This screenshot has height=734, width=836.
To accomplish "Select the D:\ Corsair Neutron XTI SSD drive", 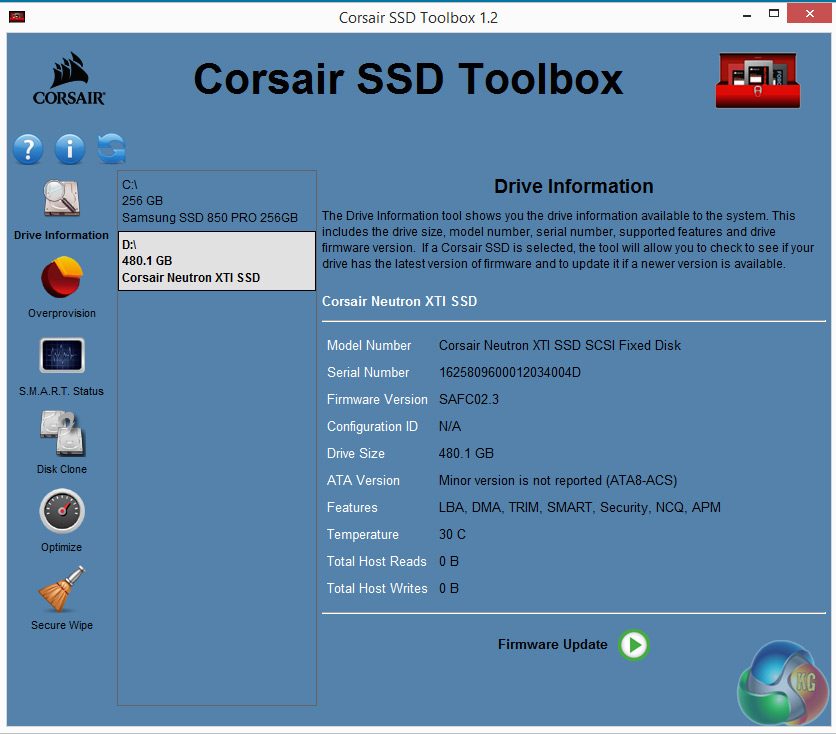I will (216, 261).
